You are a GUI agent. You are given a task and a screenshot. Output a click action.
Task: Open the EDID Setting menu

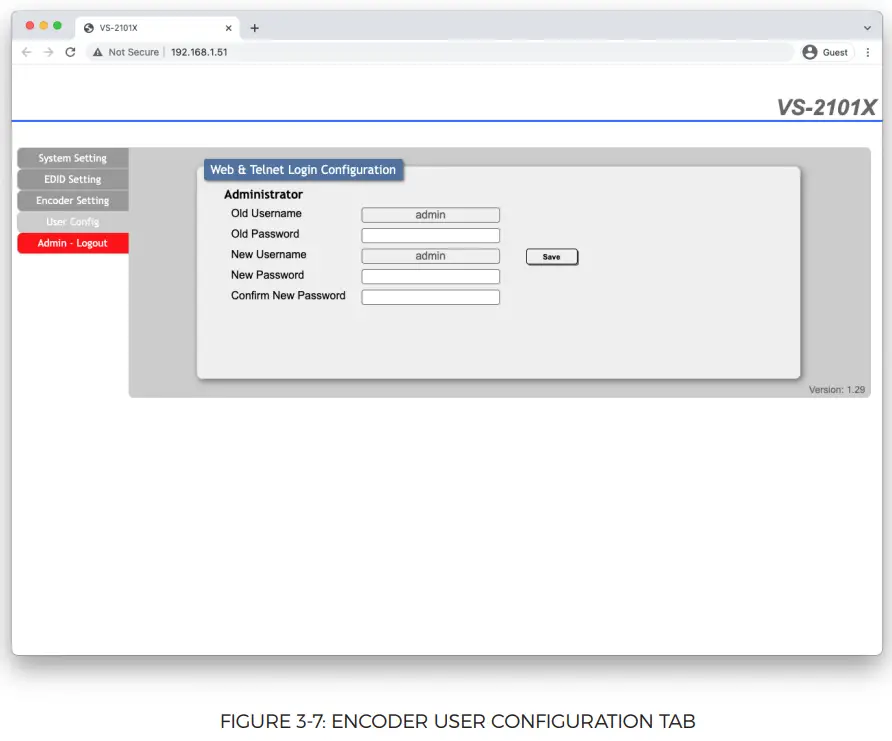[x=73, y=179]
